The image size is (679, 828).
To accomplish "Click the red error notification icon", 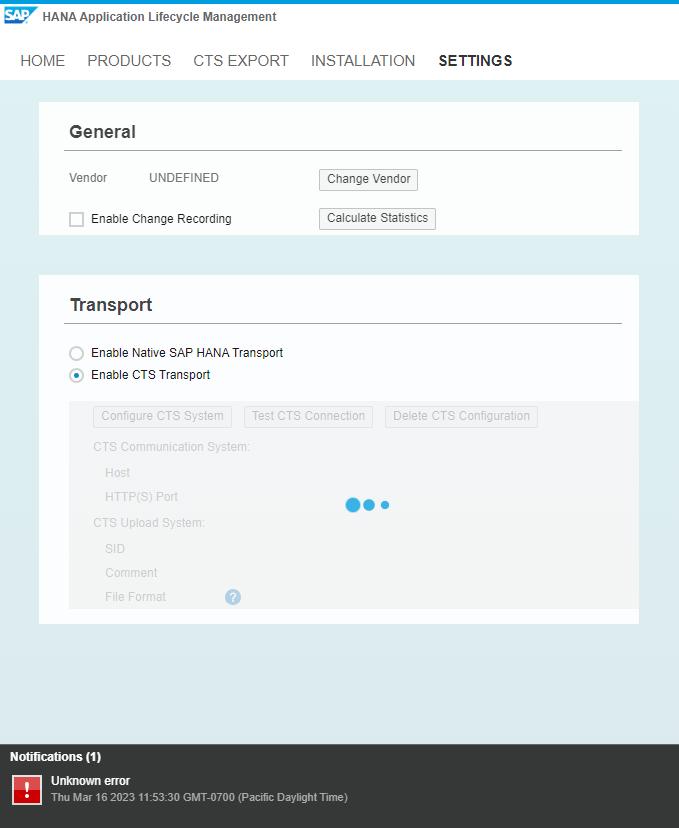I will 27,790.
